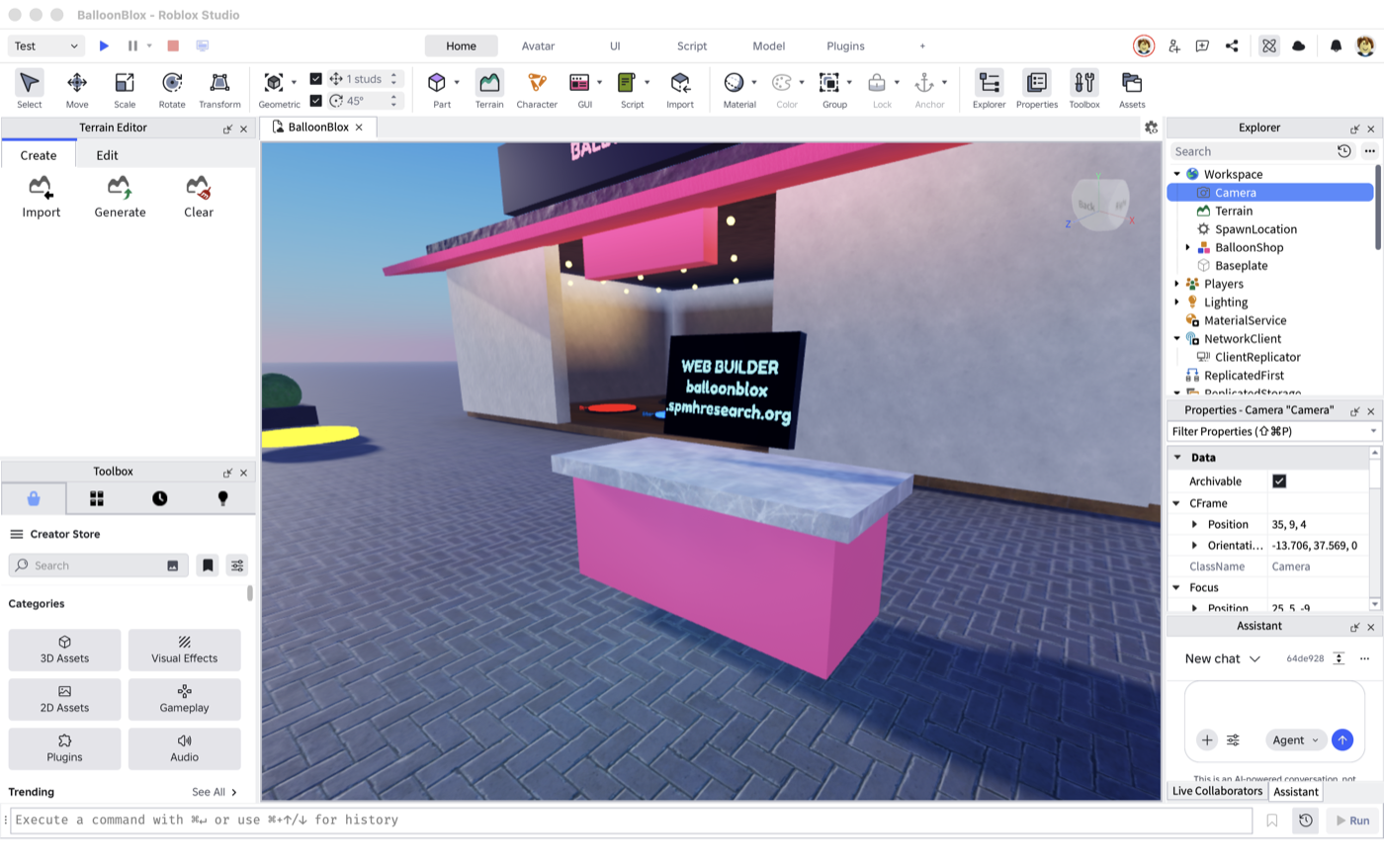Open the Script ribbon tab
This screenshot has width=1384, height=868.
click(x=692, y=45)
